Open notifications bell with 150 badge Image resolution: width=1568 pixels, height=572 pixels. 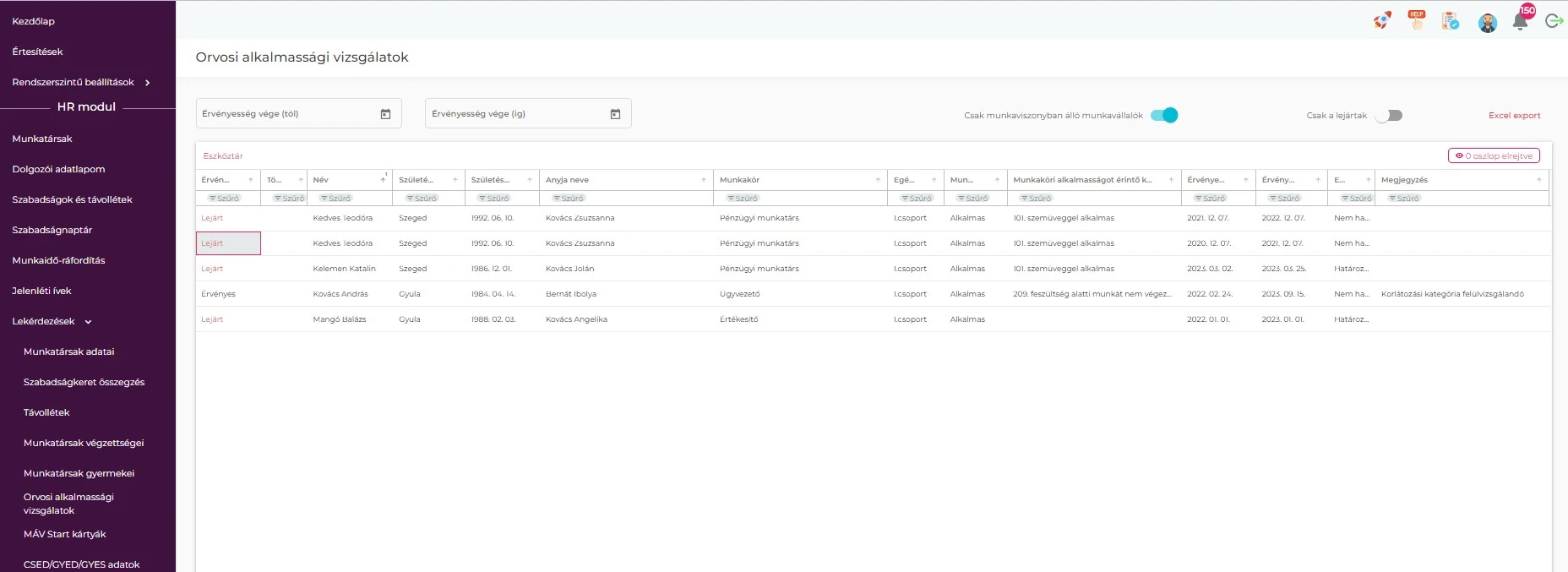[x=1520, y=22]
